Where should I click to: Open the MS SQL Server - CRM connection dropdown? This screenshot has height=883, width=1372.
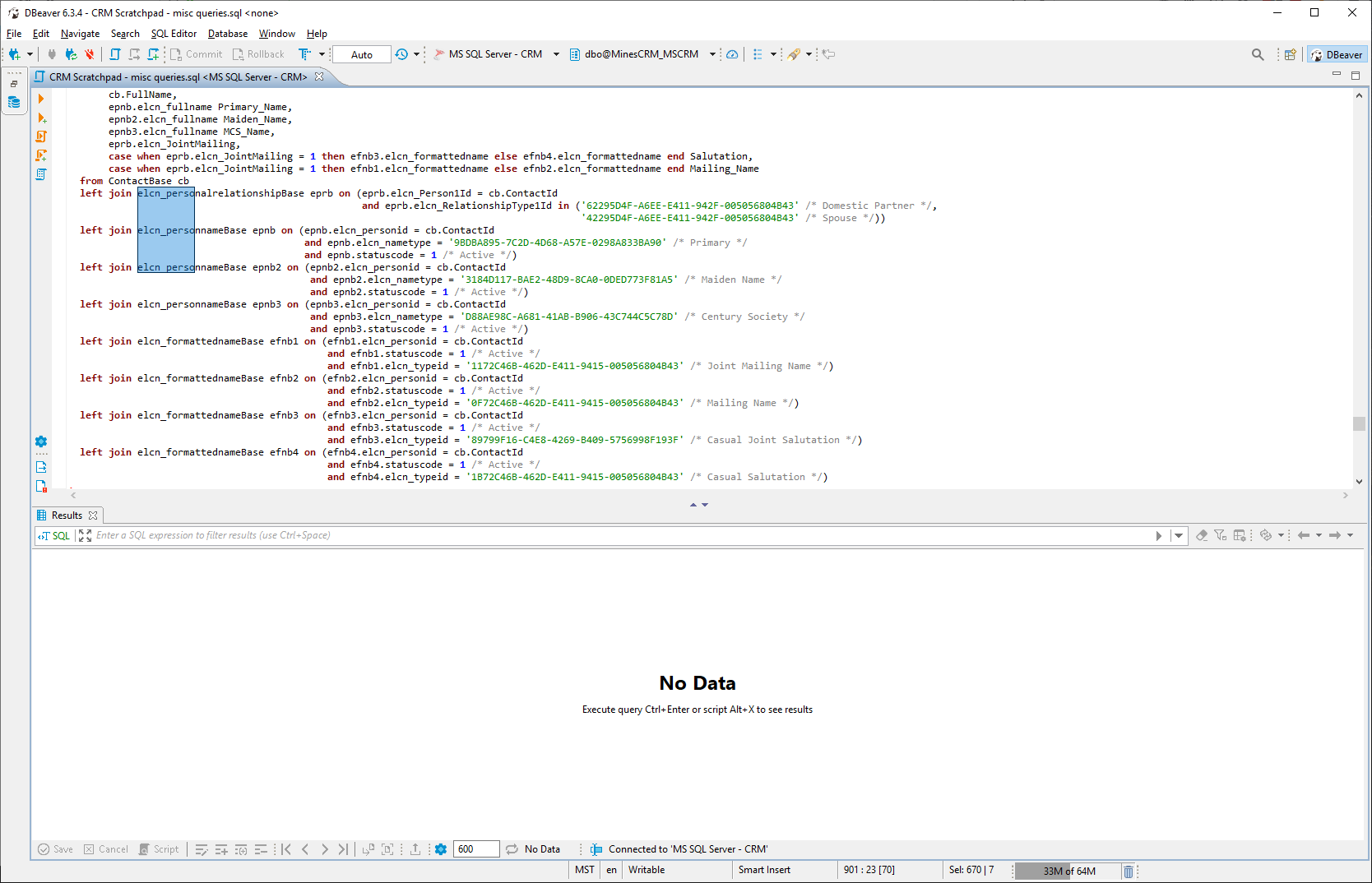tap(556, 53)
